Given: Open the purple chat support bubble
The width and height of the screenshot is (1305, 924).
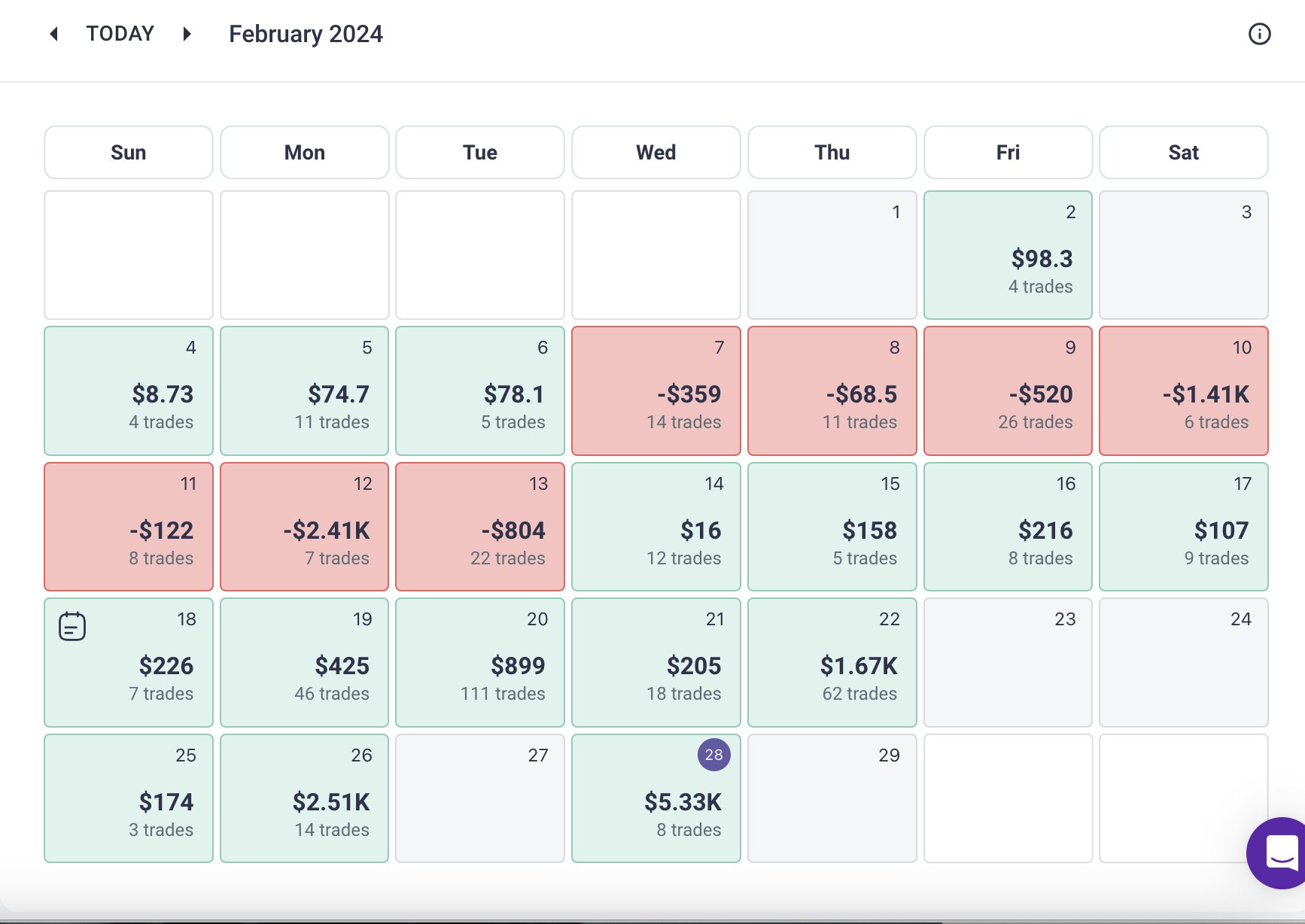Looking at the screenshot, I should [x=1279, y=853].
